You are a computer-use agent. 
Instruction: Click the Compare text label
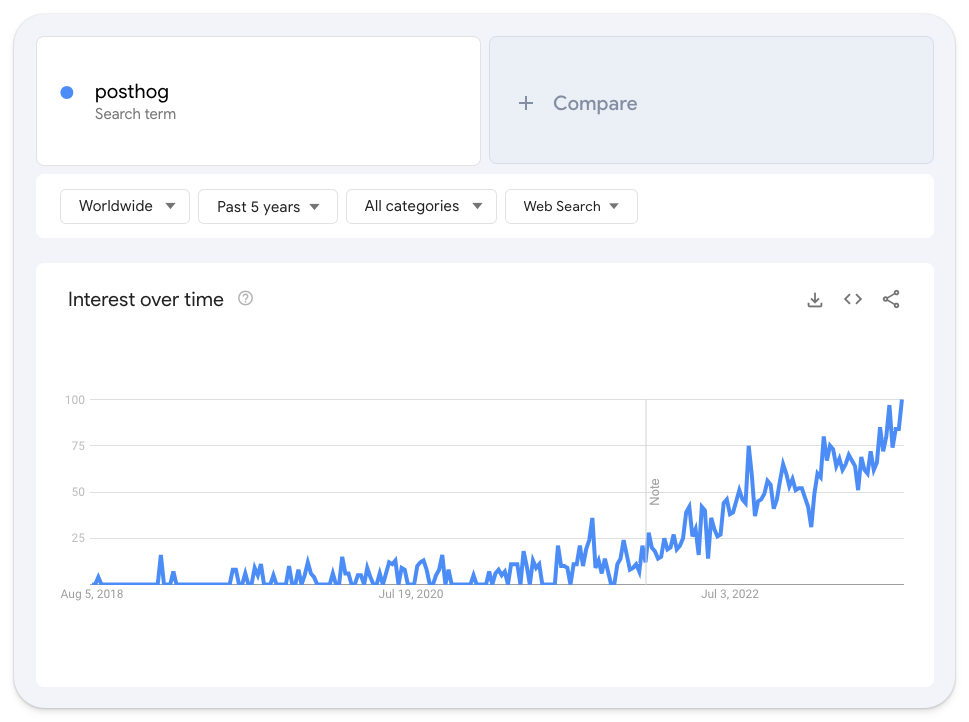click(595, 103)
